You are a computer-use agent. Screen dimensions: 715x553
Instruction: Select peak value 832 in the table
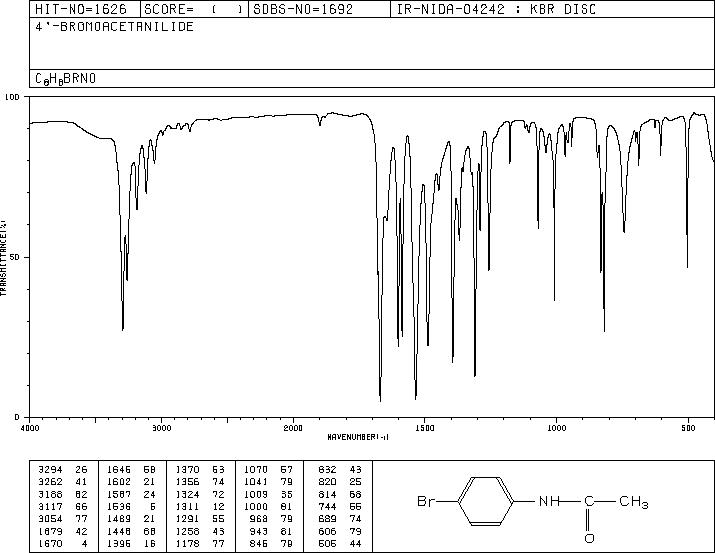tap(327, 470)
